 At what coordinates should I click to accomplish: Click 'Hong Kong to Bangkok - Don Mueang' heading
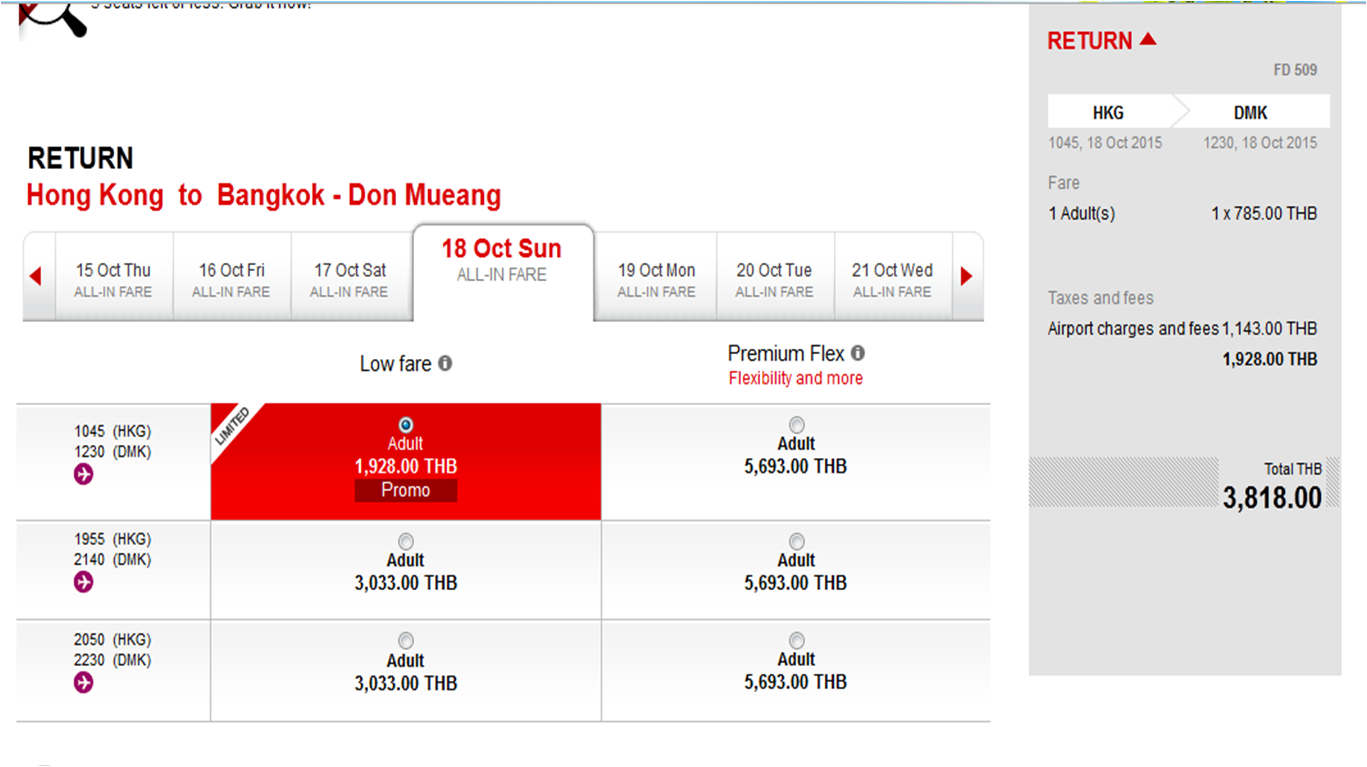[264, 195]
